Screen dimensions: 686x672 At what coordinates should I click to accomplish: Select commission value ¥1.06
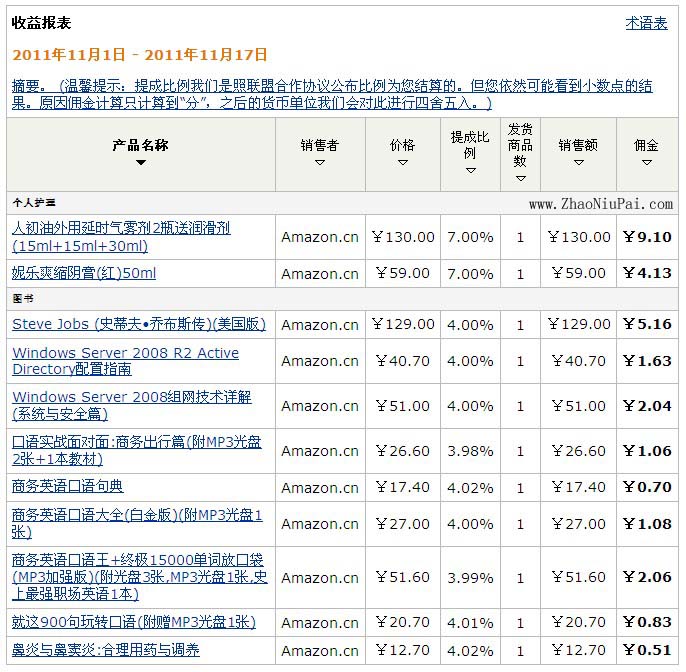(647, 451)
